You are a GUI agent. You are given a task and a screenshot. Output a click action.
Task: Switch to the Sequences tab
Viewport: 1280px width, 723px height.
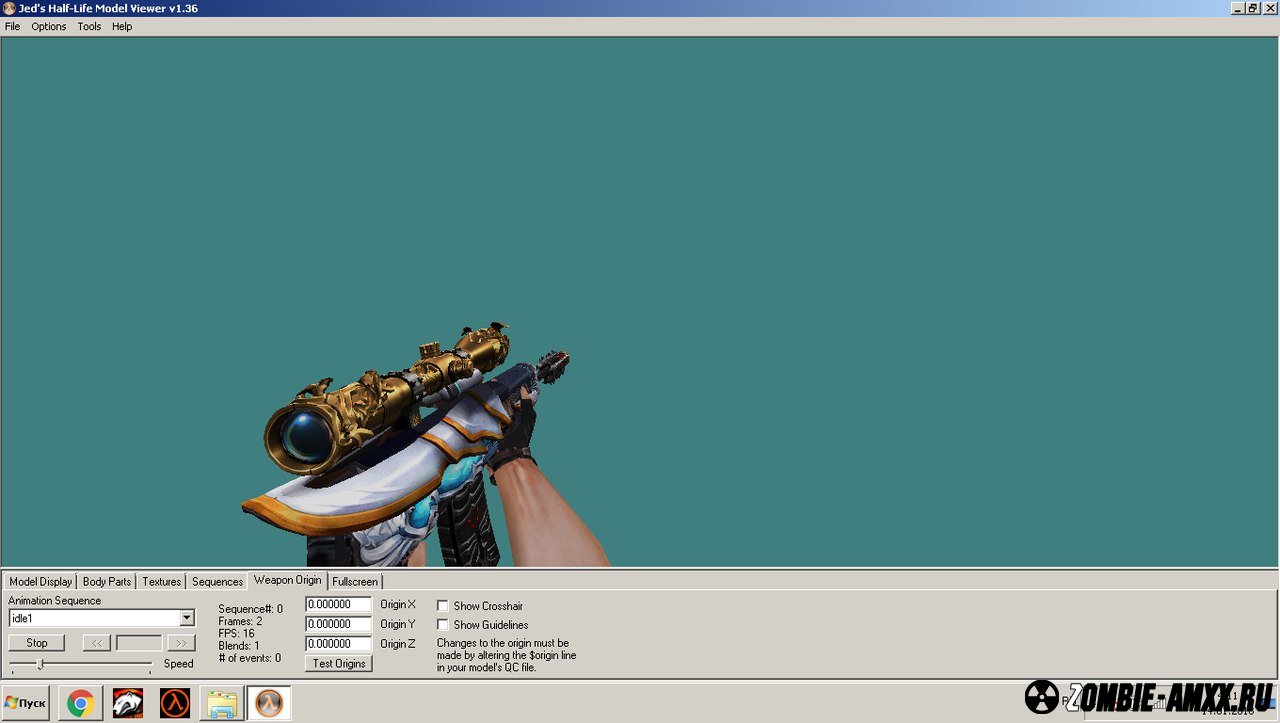click(217, 581)
